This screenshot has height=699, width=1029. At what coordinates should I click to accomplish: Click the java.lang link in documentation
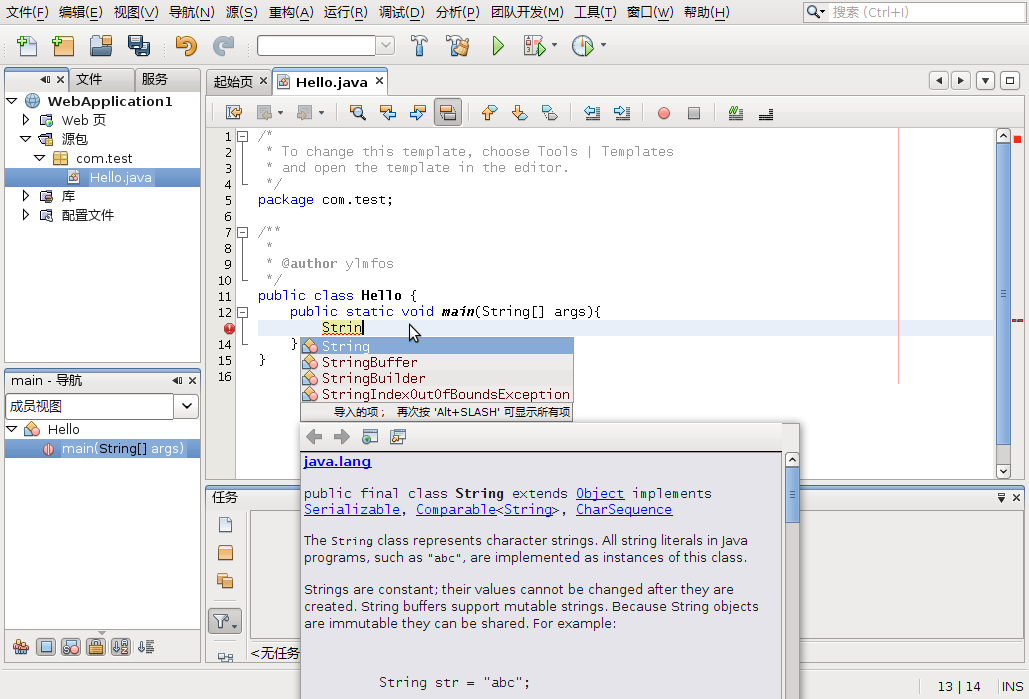coord(337,462)
